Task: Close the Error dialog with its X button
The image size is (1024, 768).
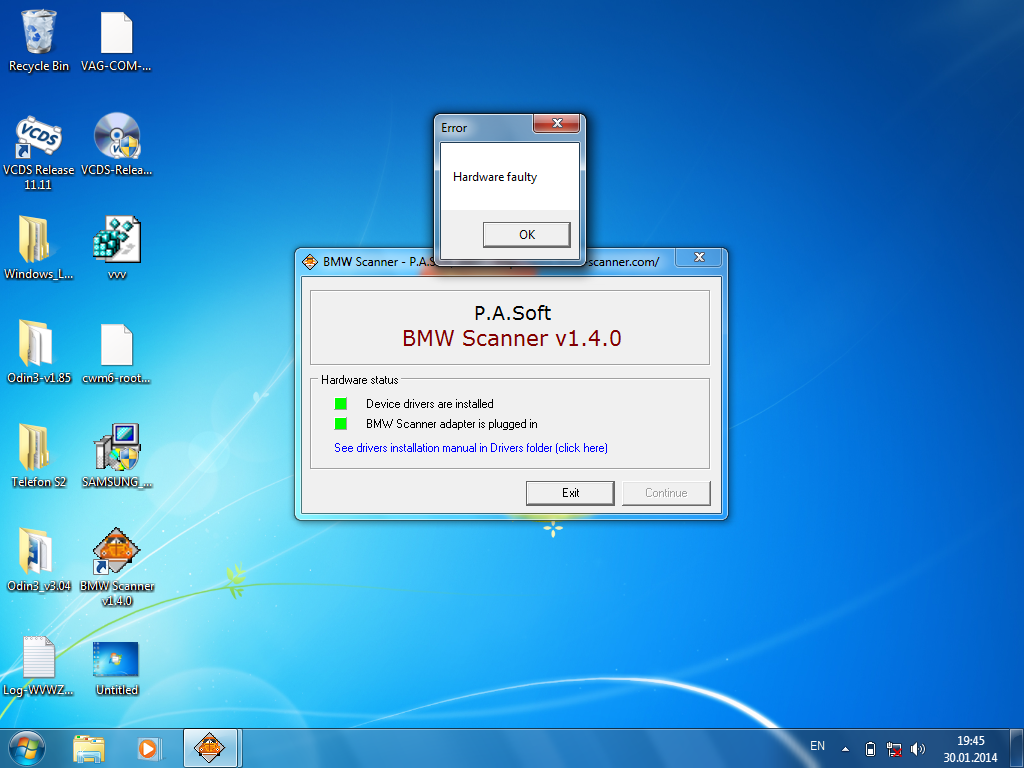Action: pyautogui.click(x=556, y=123)
